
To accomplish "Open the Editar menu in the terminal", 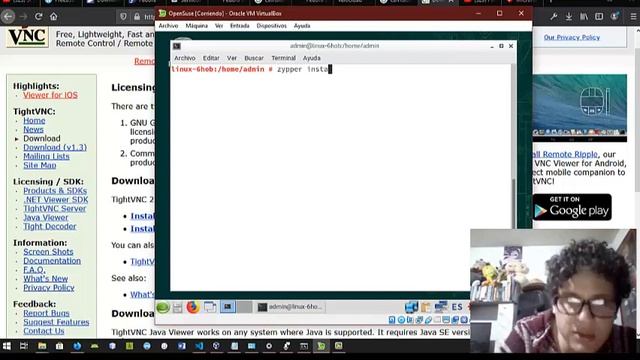I will pyautogui.click(x=211, y=58).
